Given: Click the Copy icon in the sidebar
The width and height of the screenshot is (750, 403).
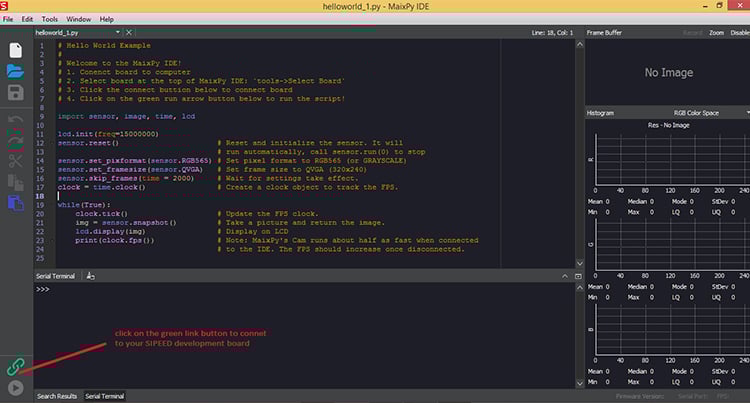Looking at the screenshot, I should pyautogui.click(x=15, y=182).
